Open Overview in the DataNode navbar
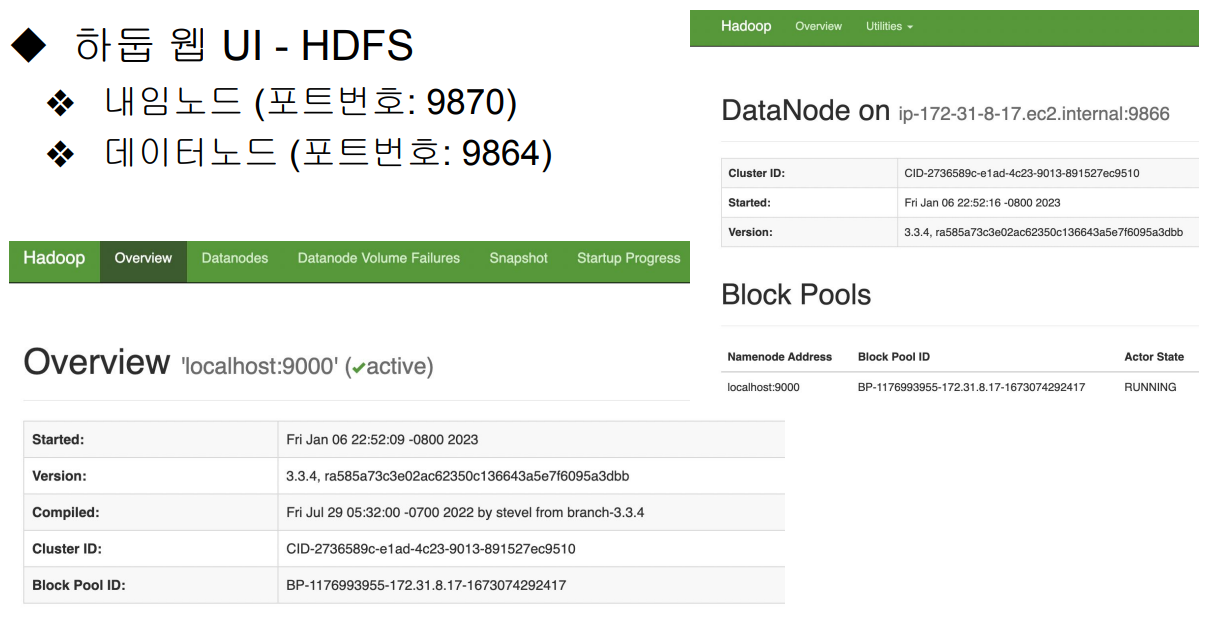This screenshot has height=633, width=1210. tap(818, 26)
